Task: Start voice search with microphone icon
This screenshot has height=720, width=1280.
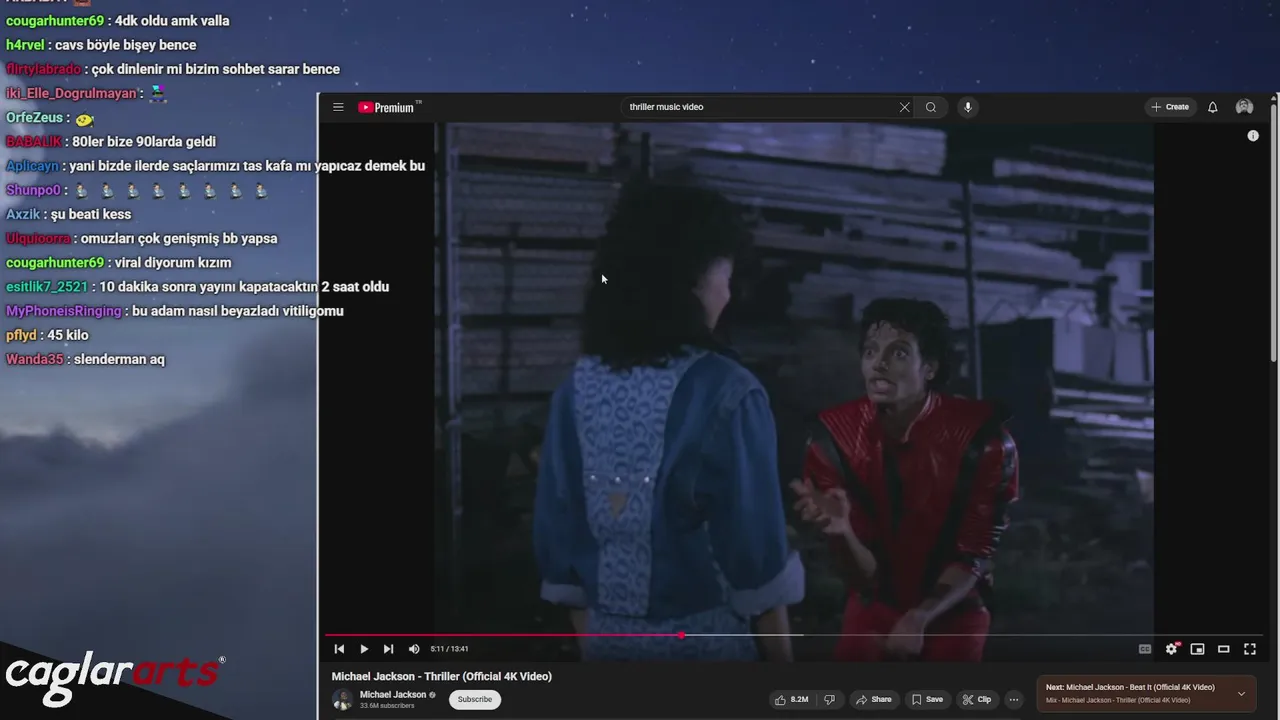Action: 967,107
